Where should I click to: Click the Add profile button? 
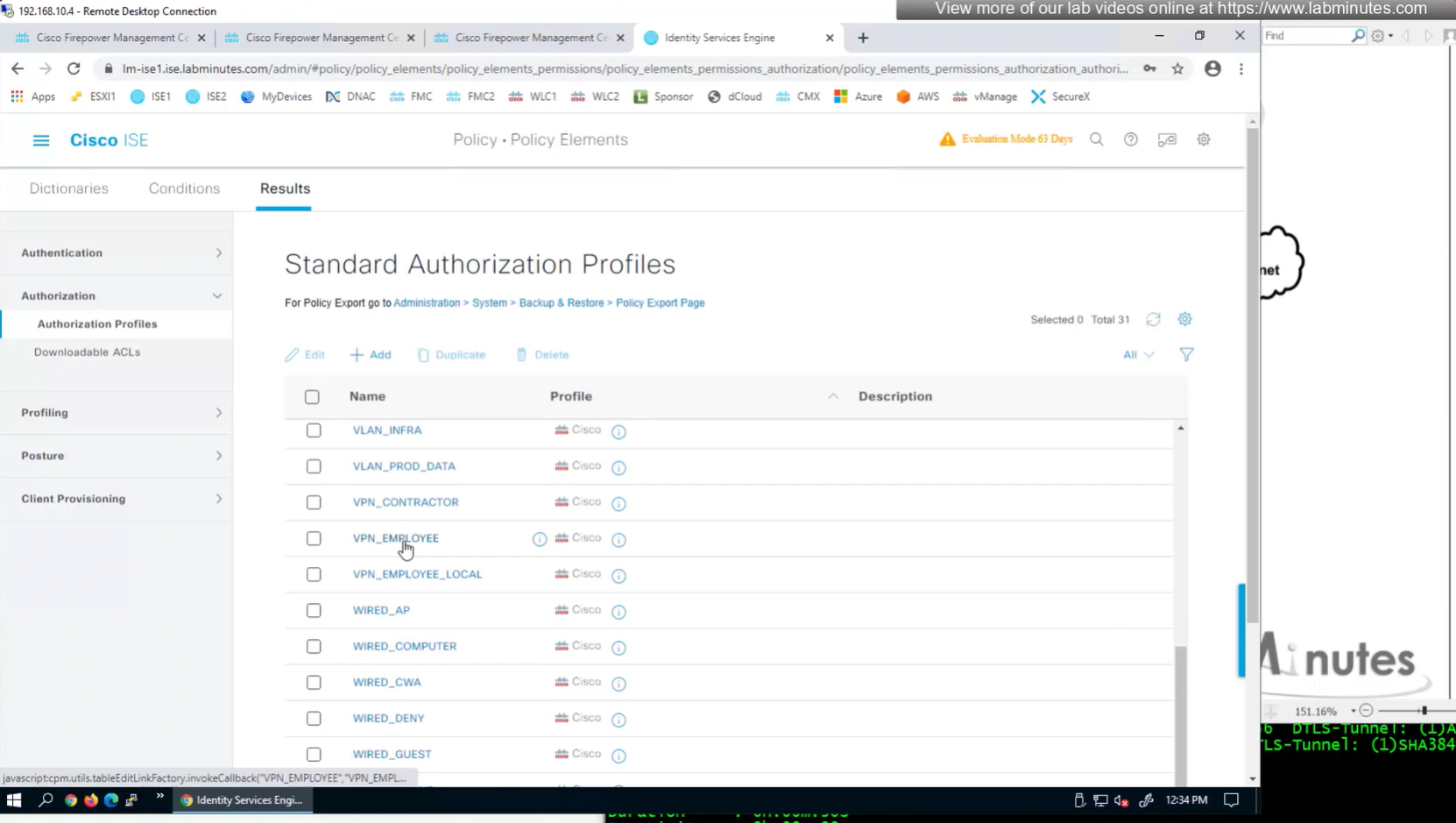[371, 355]
